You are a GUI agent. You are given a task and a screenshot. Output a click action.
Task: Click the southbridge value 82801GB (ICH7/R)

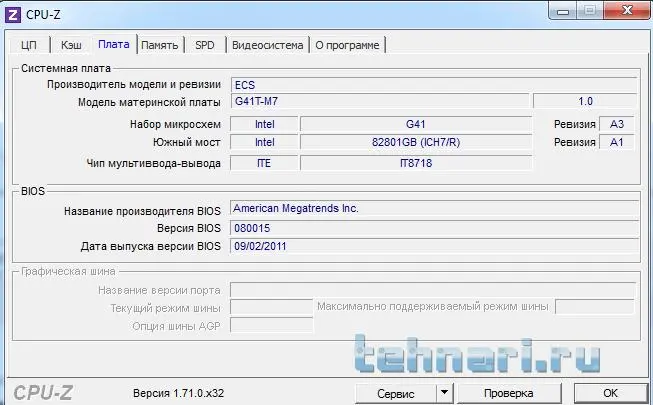[x=416, y=142]
